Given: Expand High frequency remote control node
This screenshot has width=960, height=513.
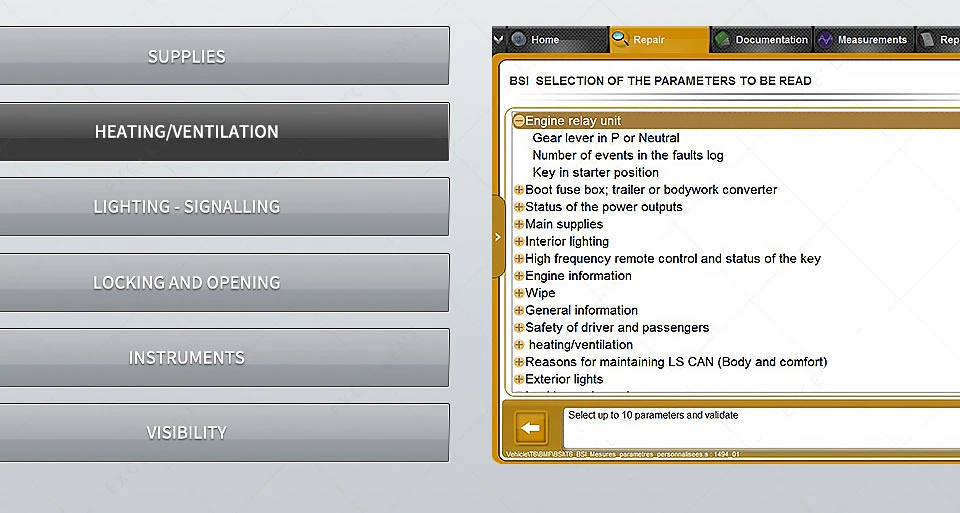Looking at the screenshot, I should coord(519,258).
